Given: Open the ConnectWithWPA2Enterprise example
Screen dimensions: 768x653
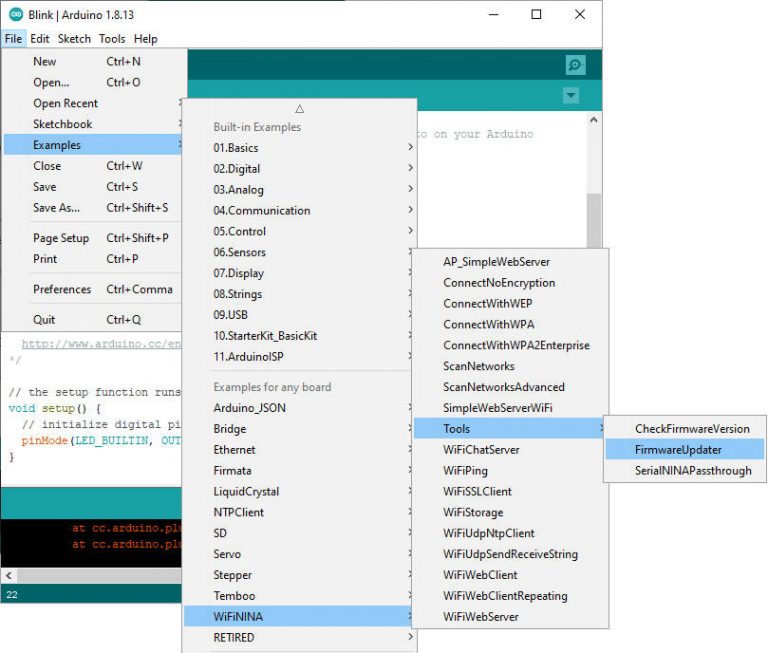Looking at the screenshot, I should pos(510,345).
